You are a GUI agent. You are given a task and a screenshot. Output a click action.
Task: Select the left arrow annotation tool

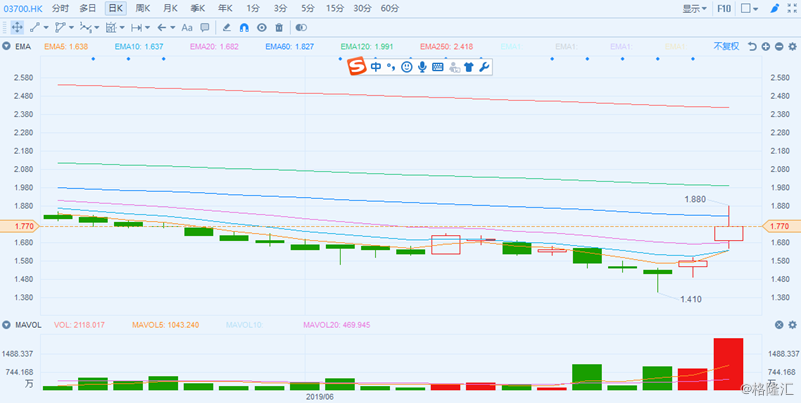[x=162, y=27]
